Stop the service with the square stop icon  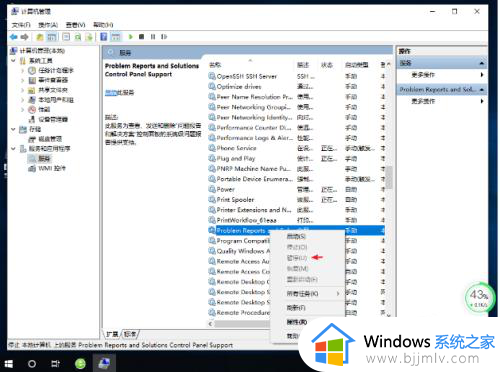[x=142, y=37]
